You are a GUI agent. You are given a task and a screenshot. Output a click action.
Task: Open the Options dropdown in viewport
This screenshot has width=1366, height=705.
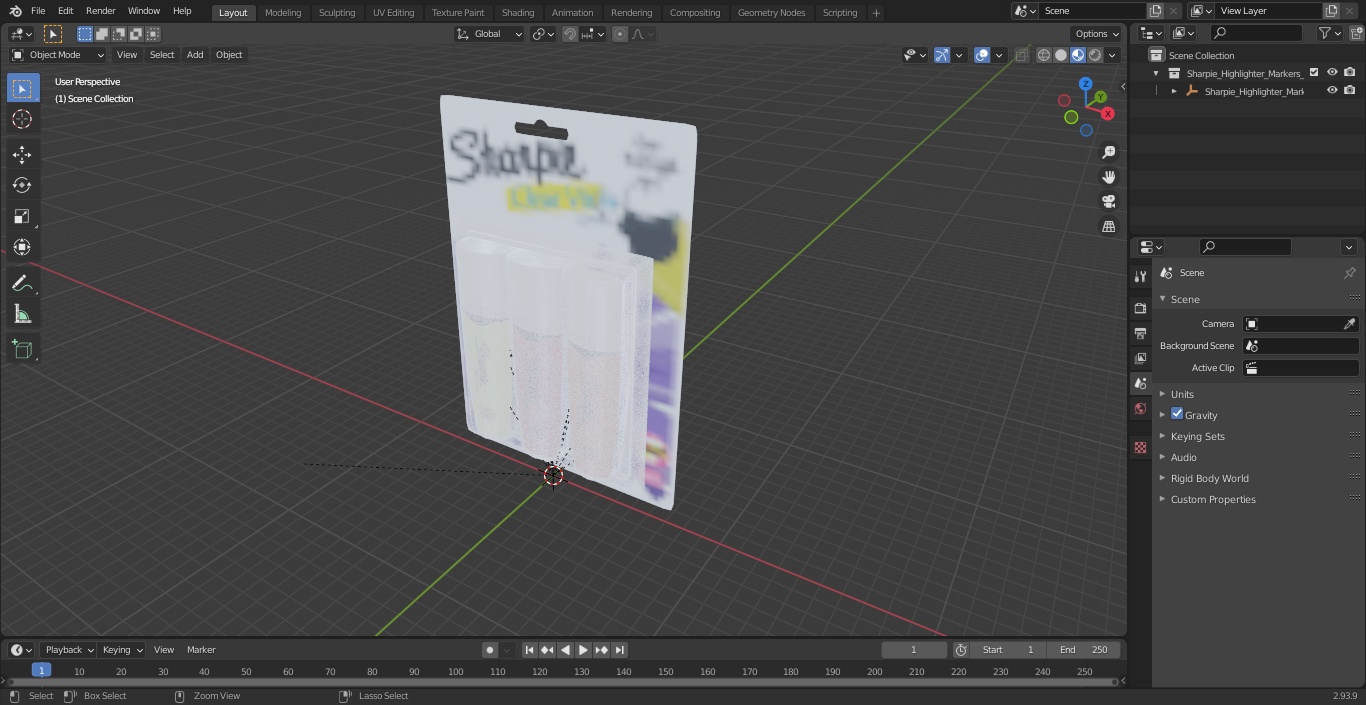1097,34
